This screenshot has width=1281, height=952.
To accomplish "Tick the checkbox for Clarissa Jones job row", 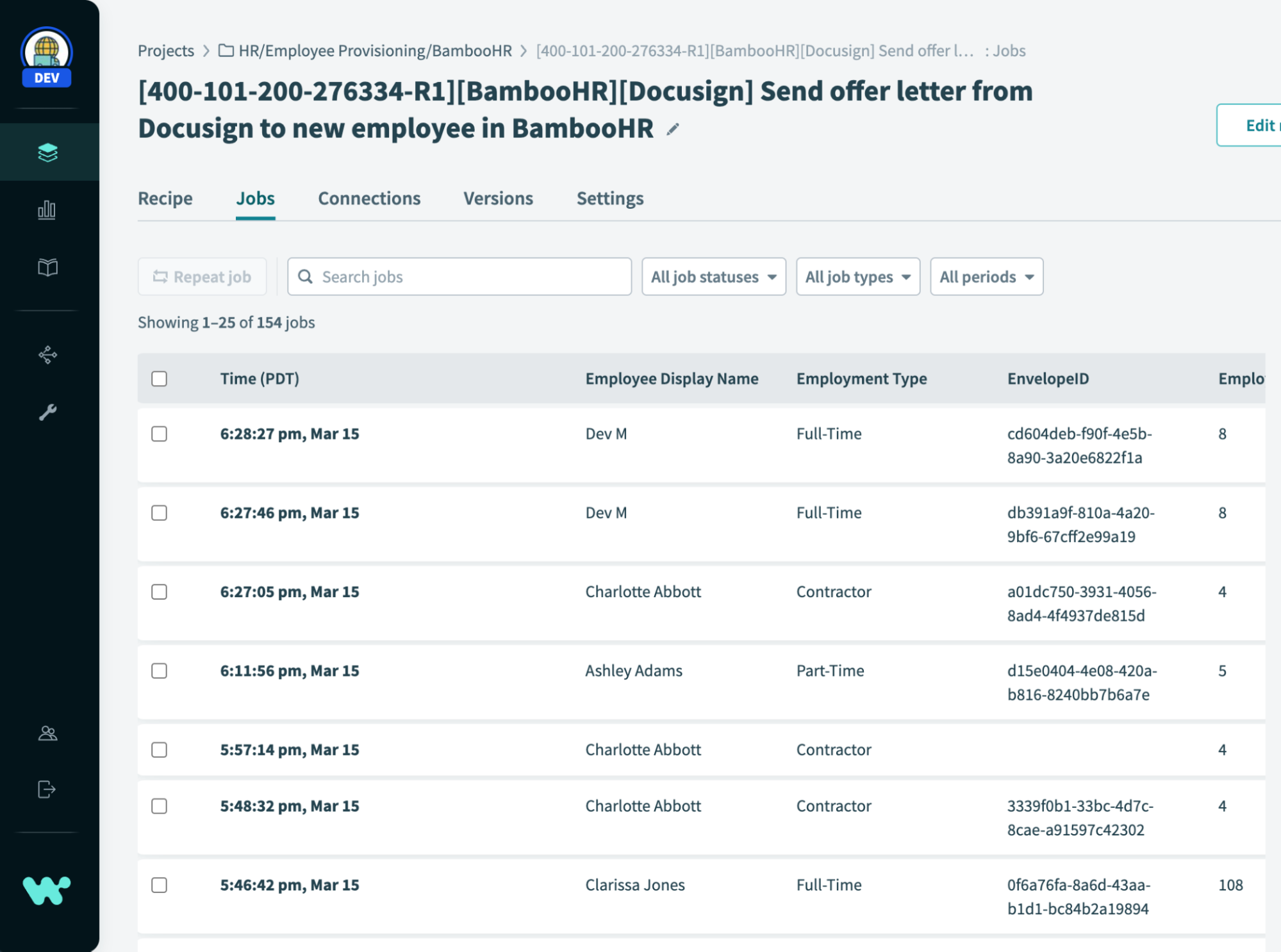I will (159, 885).
